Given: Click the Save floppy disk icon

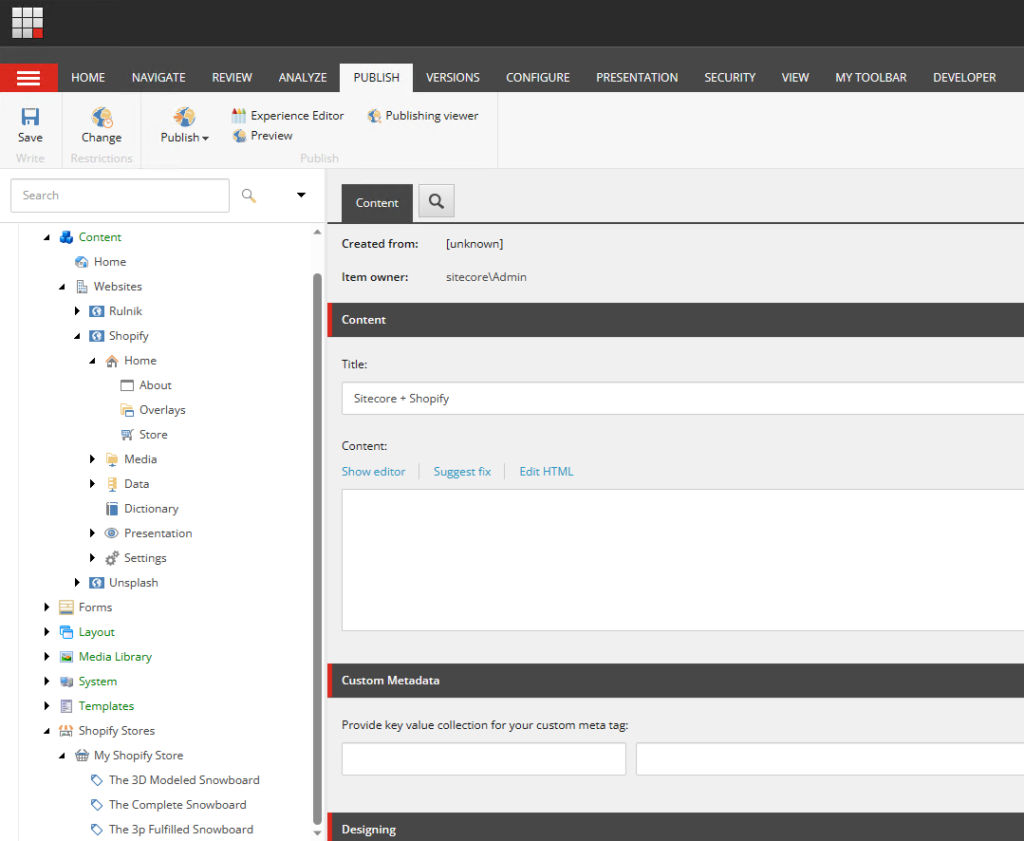Looking at the screenshot, I should (30, 117).
